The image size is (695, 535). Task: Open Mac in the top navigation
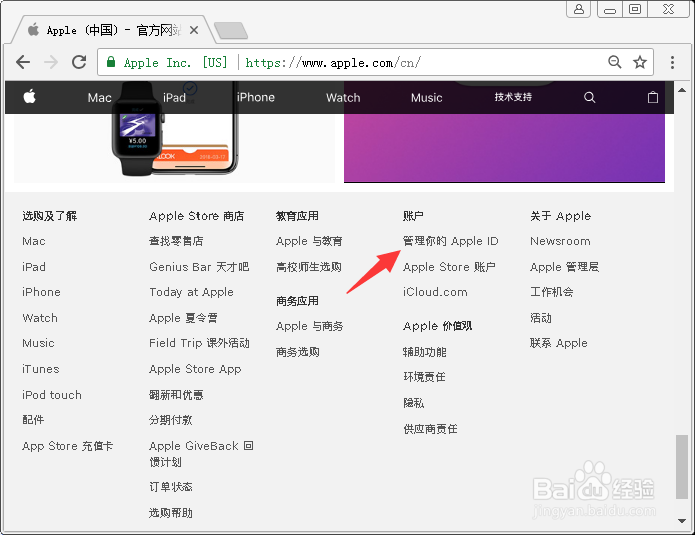click(x=99, y=98)
